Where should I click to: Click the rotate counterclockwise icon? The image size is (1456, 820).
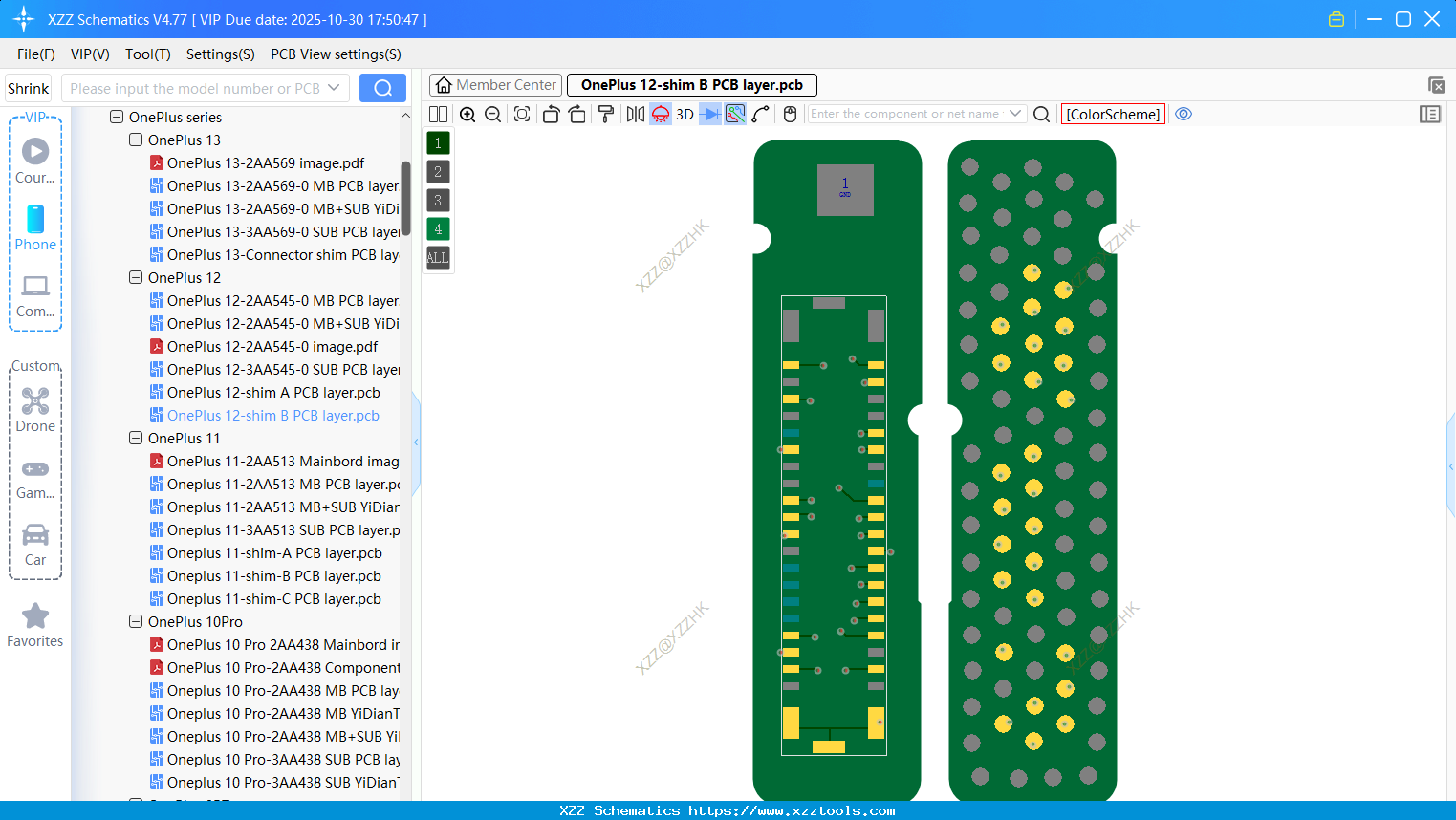pos(552,114)
